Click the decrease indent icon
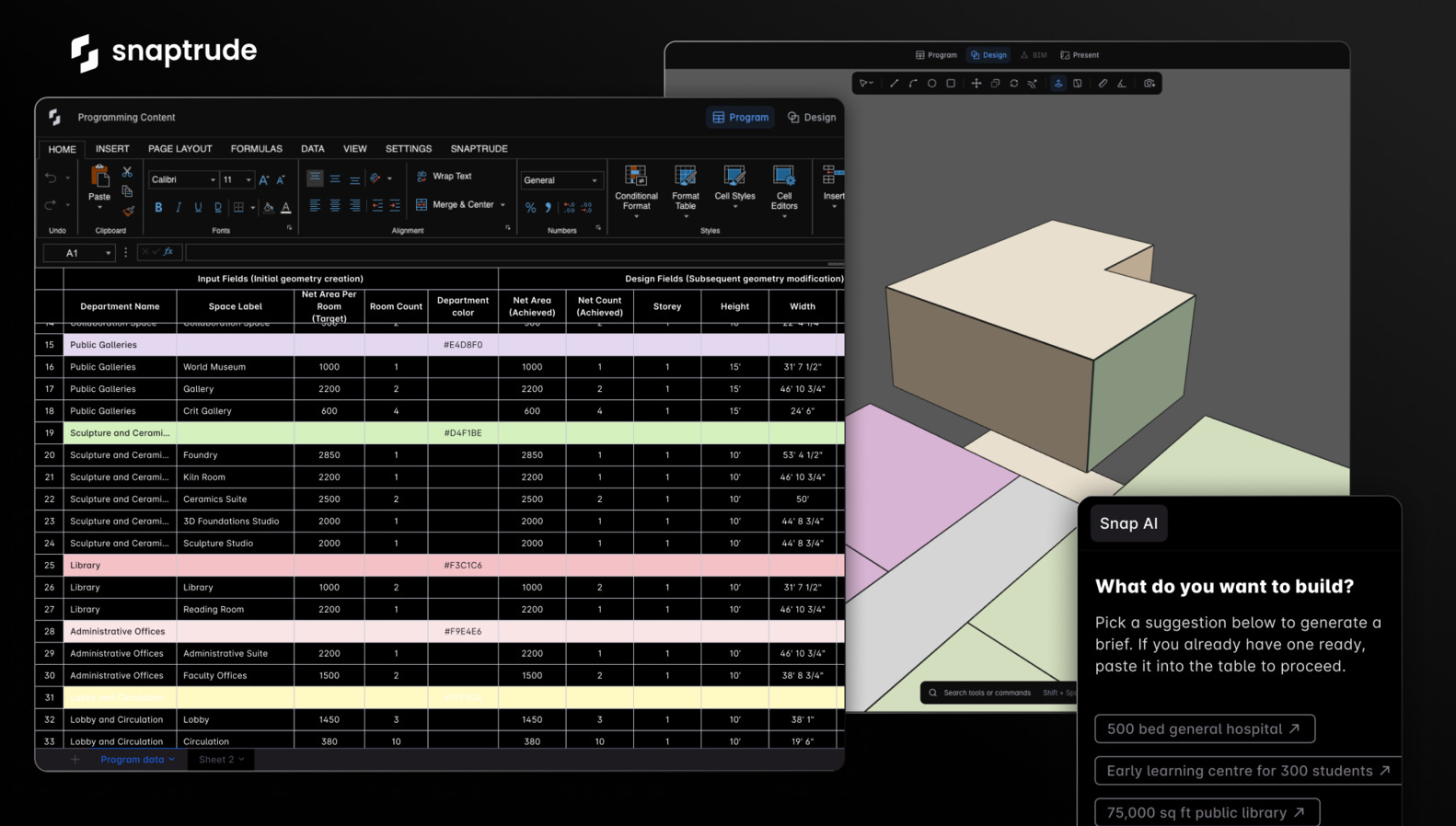Image resolution: width=1456 pixels, height=826 pixels. [x=377, y=206]
